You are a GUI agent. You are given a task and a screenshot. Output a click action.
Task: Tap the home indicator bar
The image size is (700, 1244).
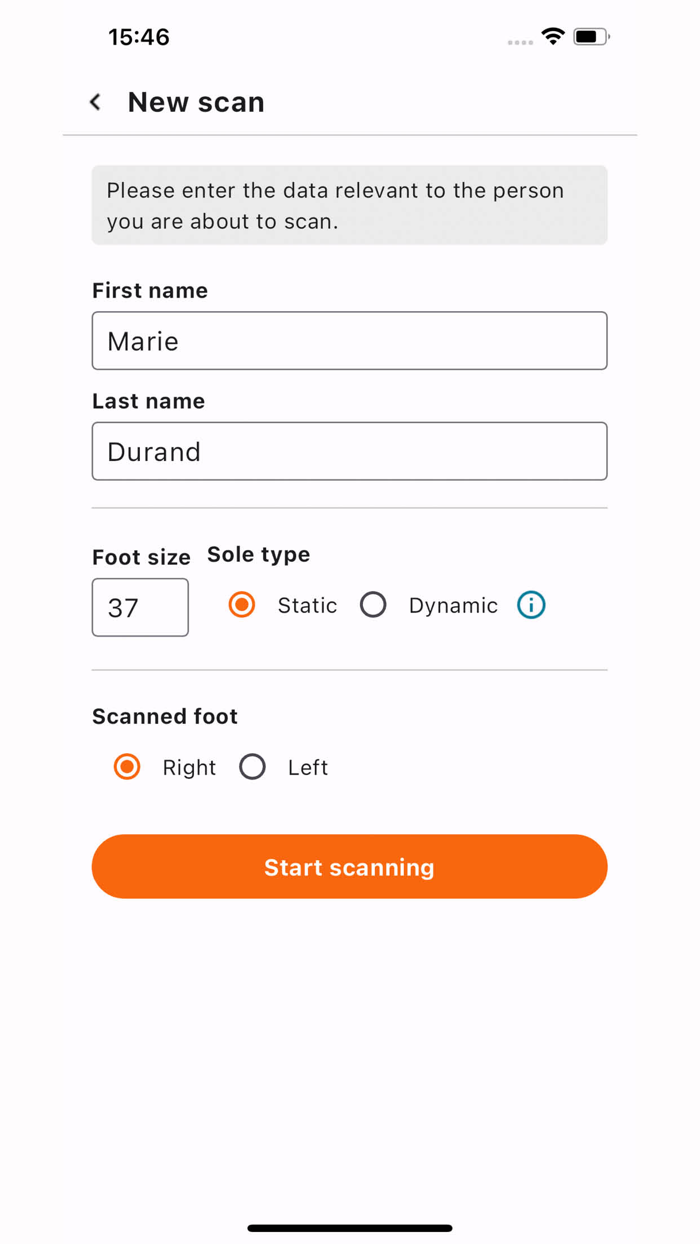pyautogui.click(x=350, y=1228)
